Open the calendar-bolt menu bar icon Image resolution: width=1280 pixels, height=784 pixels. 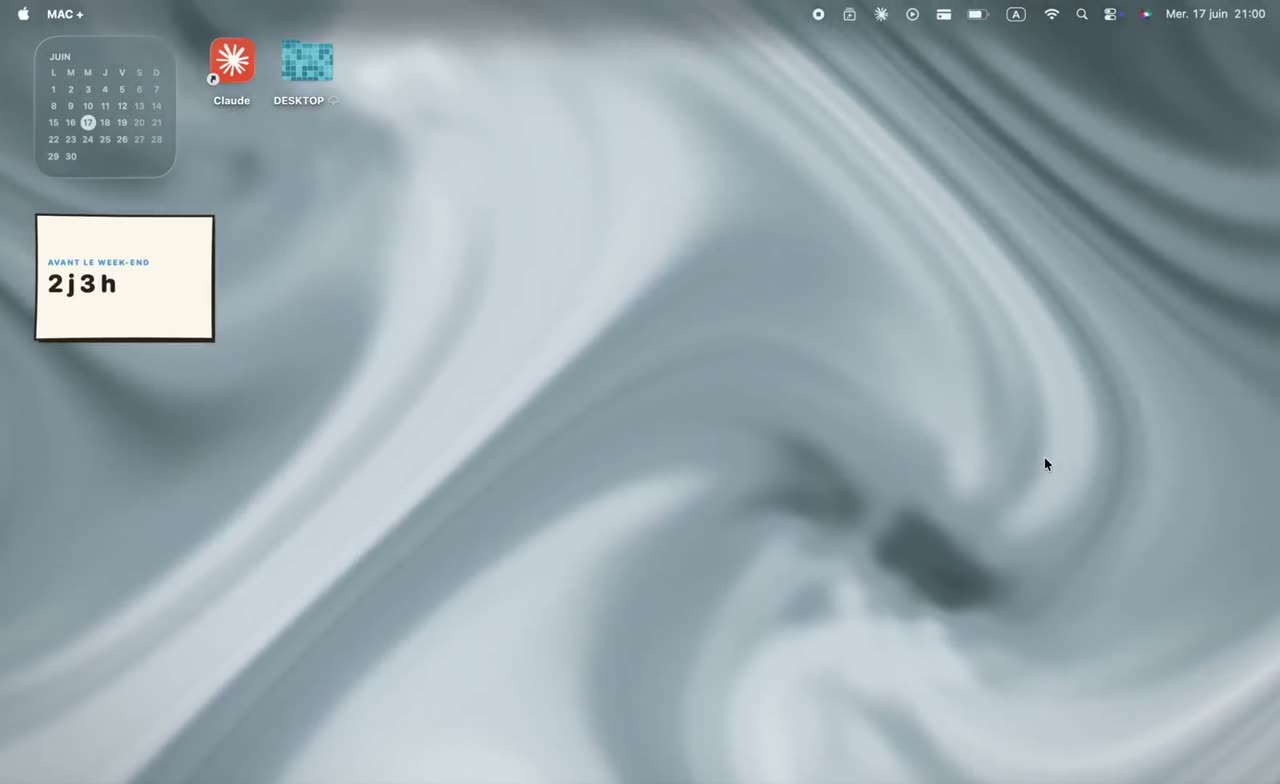(x=849, y=14)
